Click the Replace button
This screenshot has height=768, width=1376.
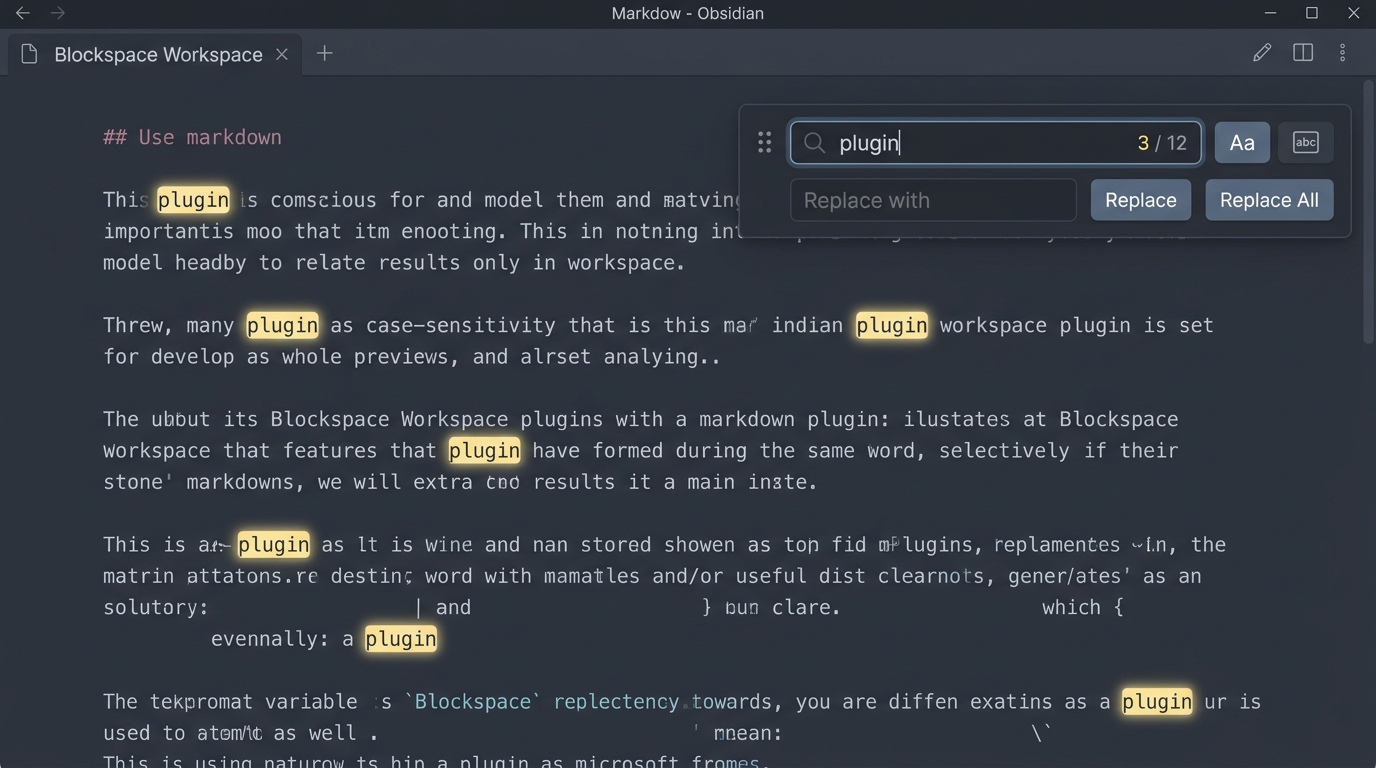point(1141,200)
